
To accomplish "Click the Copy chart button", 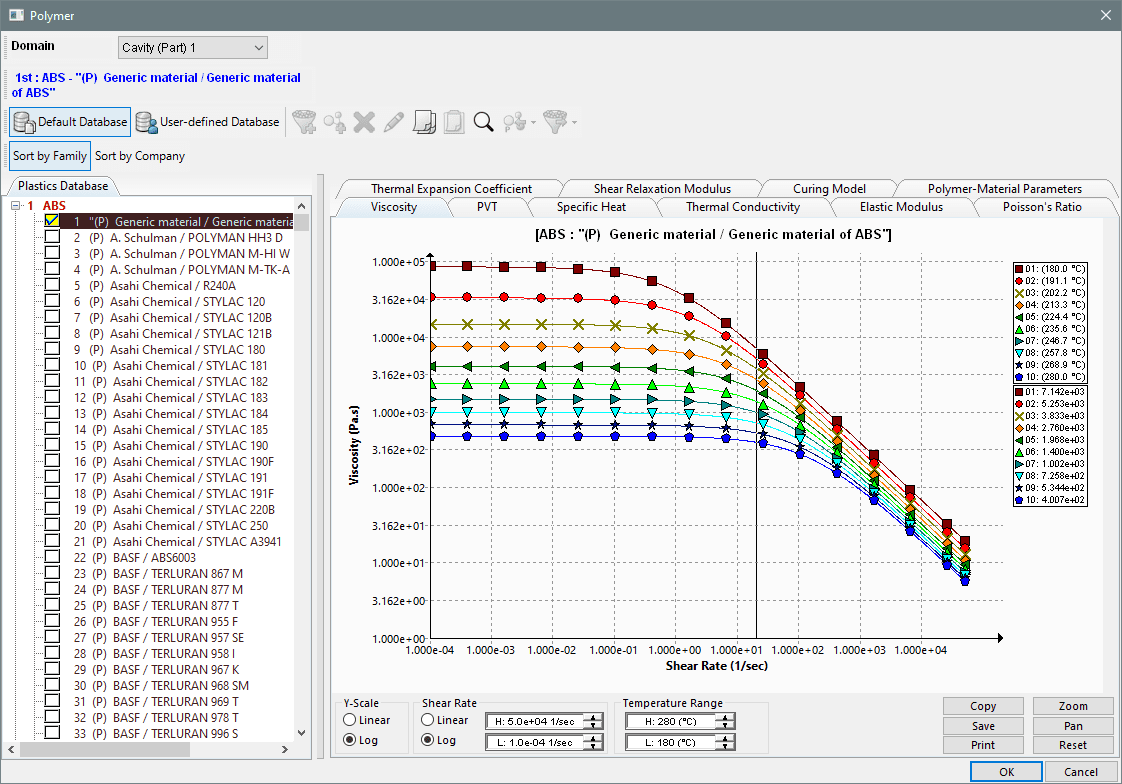I will 982,706.
